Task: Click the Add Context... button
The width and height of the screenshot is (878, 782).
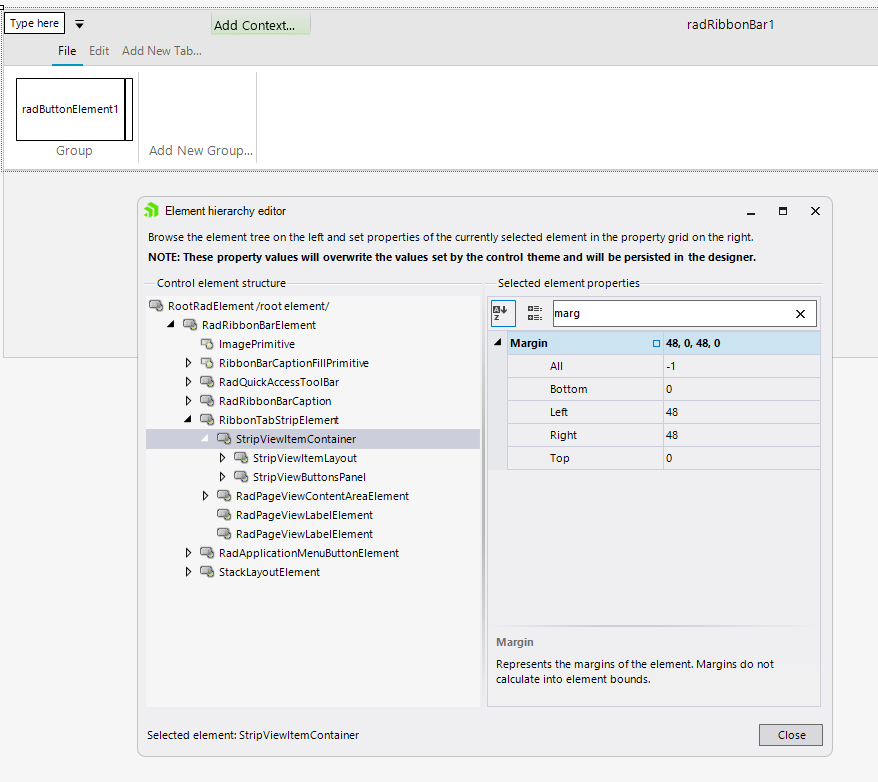Action: 260,25
